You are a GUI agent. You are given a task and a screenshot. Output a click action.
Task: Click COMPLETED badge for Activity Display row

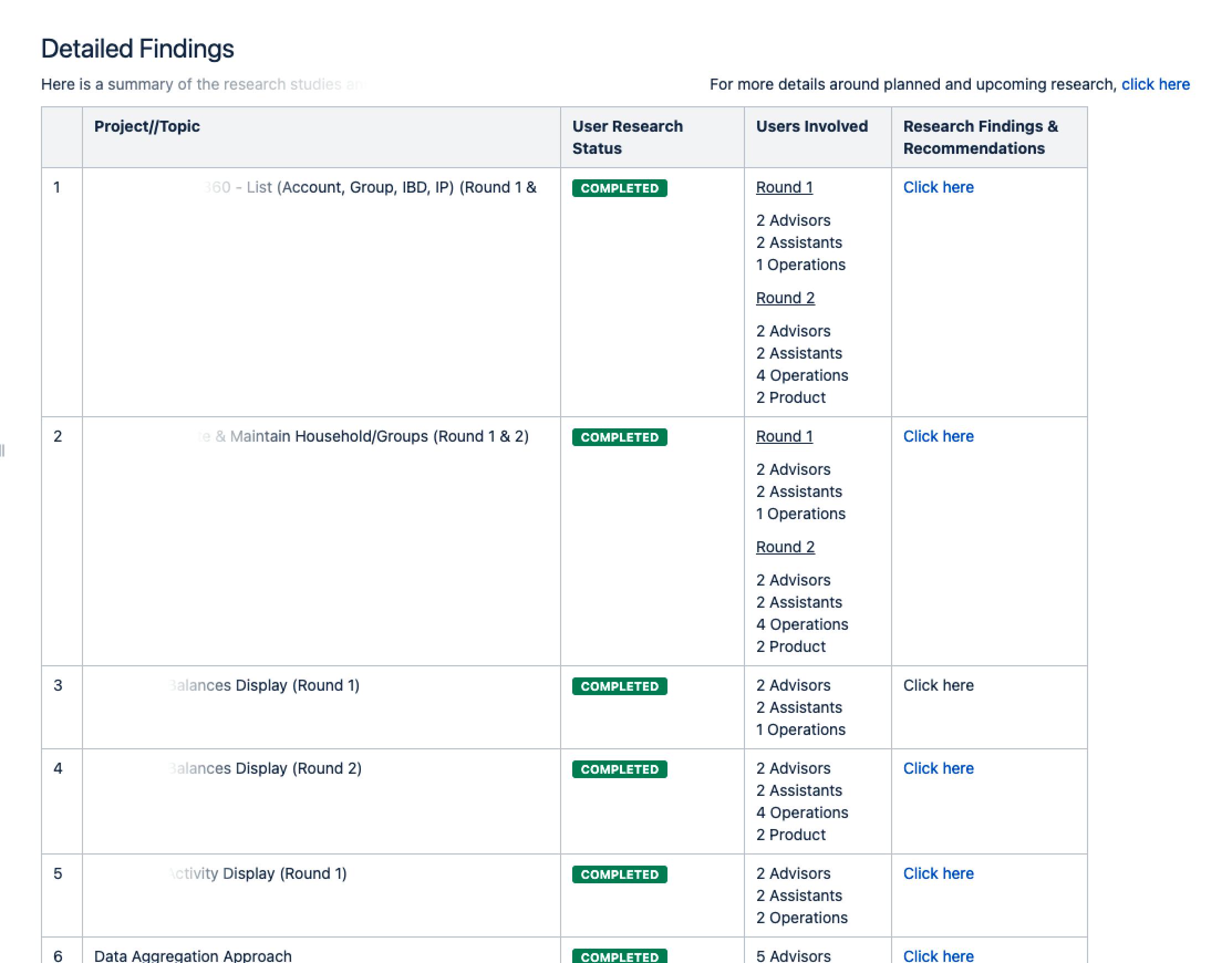tap(619, 874)
